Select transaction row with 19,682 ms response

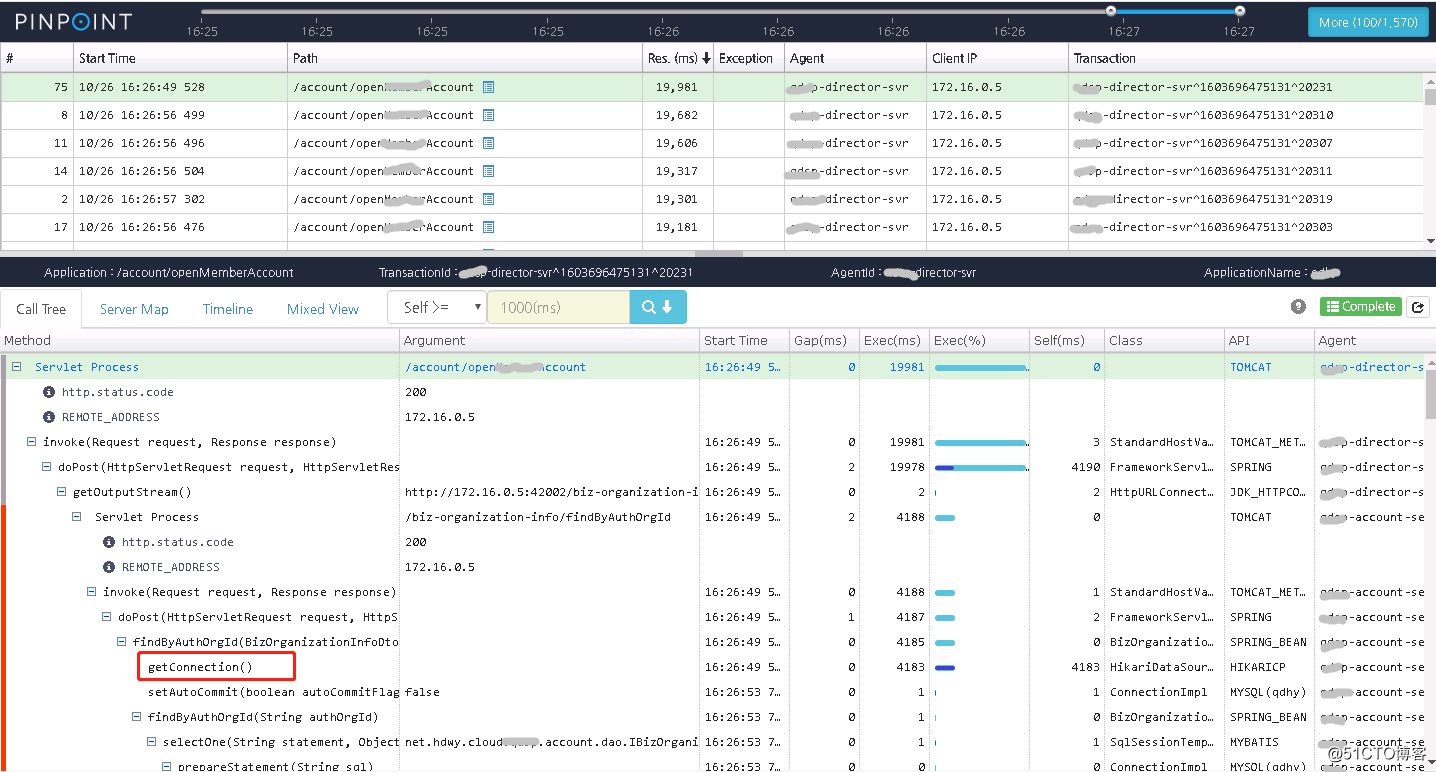[712, 115]
